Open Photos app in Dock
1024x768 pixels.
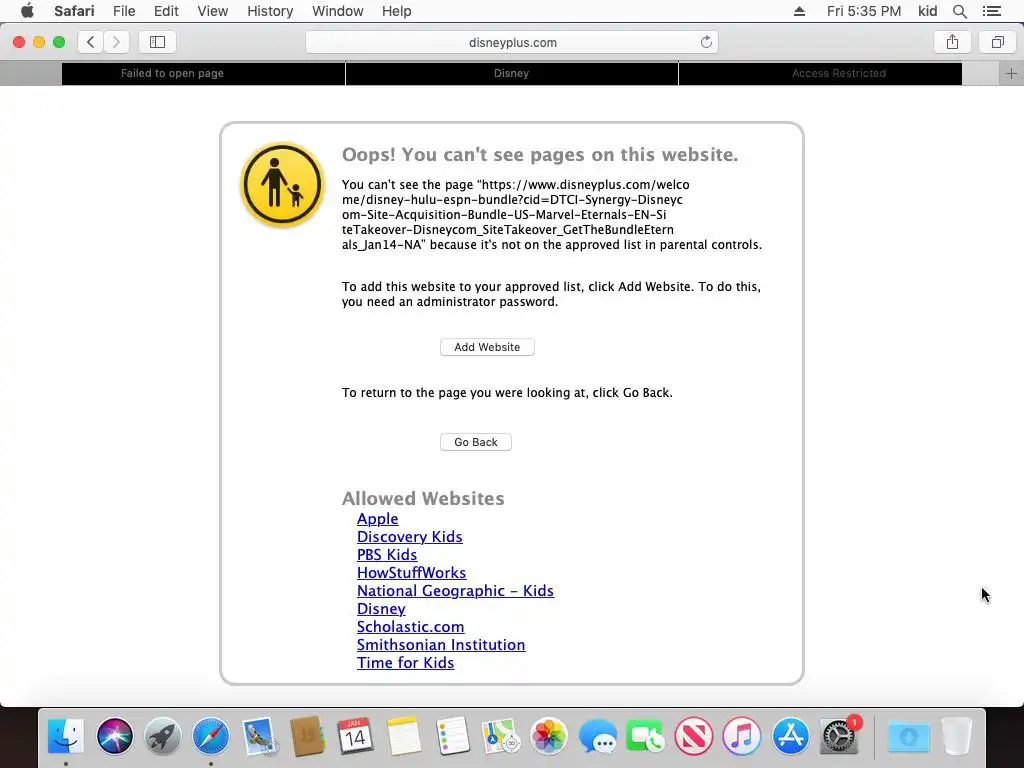(x=549, y=736)
